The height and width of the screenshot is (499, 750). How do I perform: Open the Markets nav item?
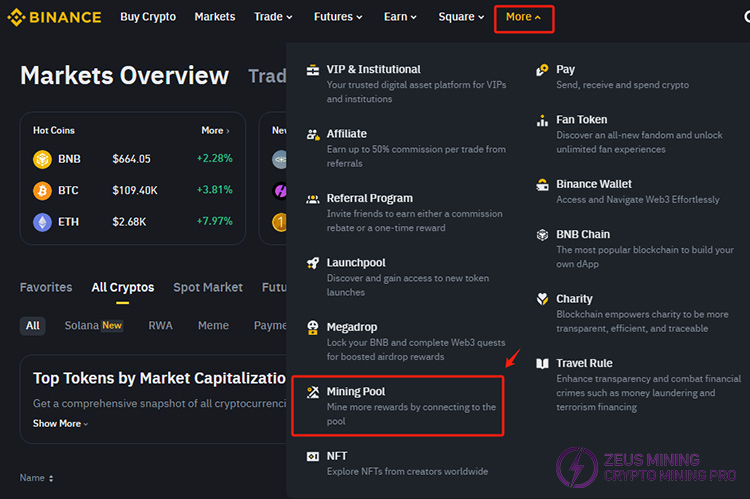[x=215, y=17]
